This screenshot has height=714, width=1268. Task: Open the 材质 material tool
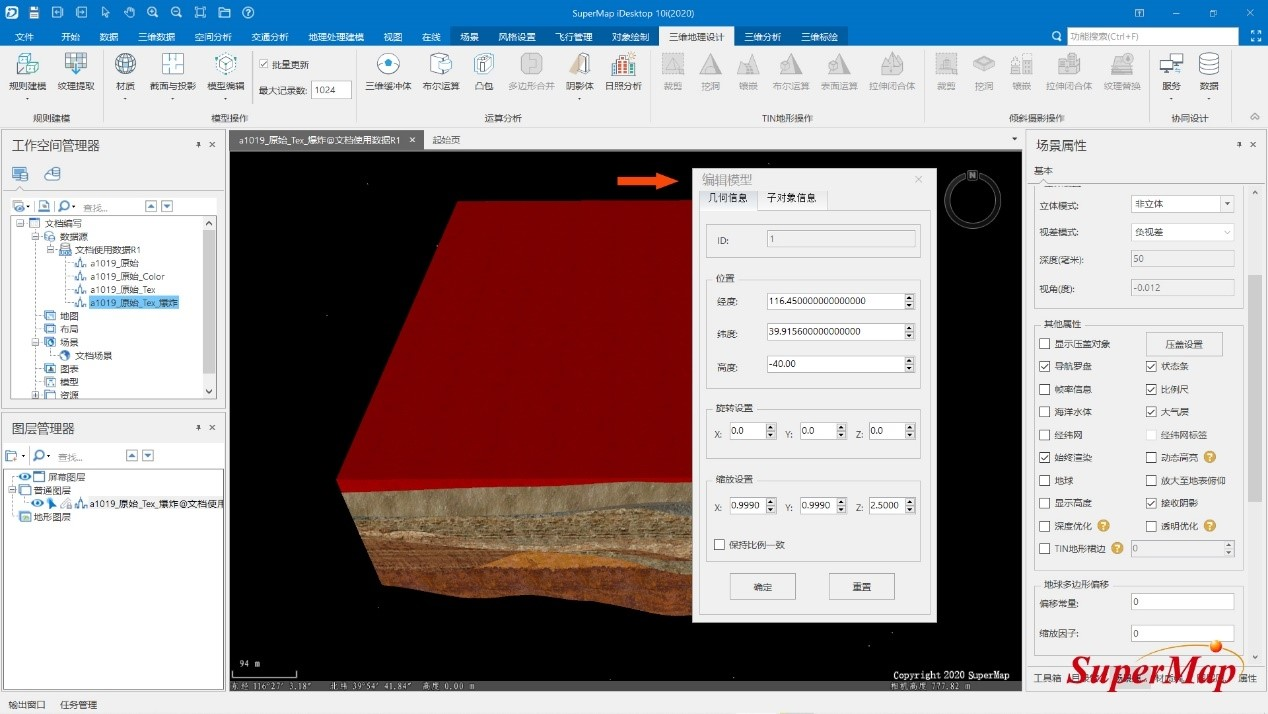[125, 72]
